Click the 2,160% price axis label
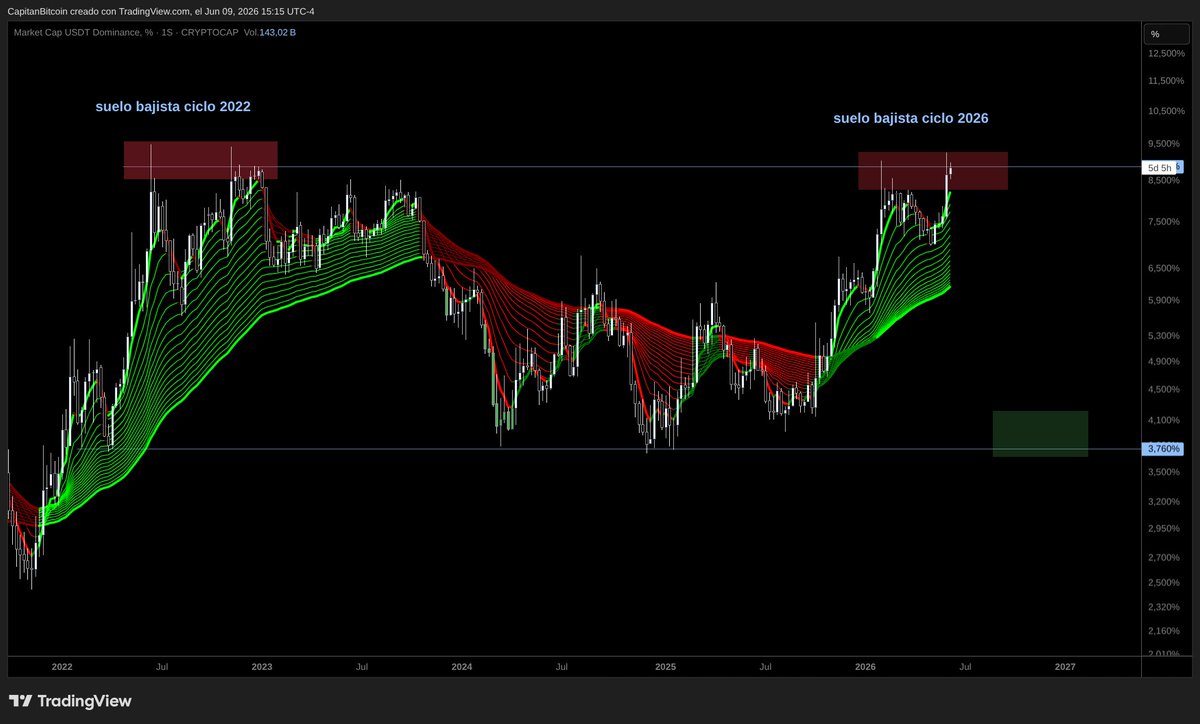Image resolution: width=1200 pixels, height=724 pixels. click(1163, 631)
